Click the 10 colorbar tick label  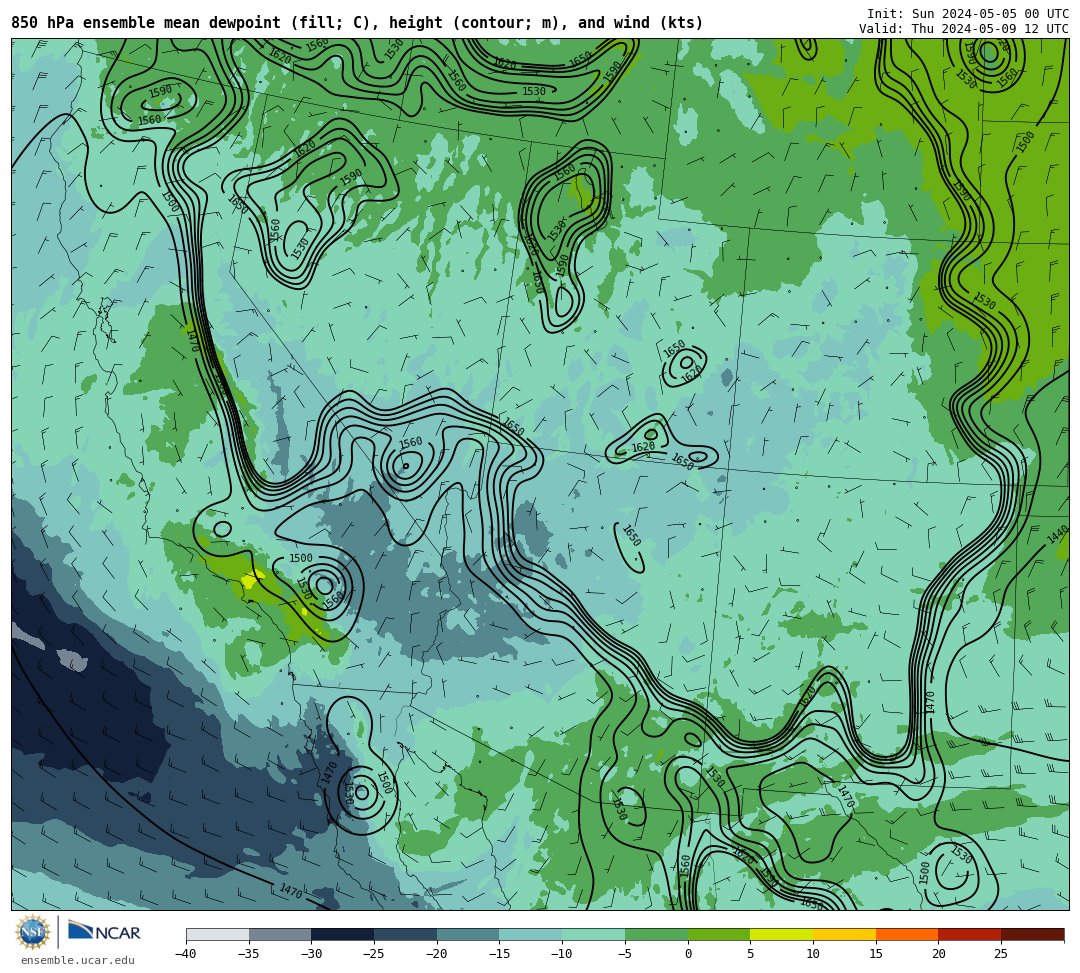click(x=813, y=954)
